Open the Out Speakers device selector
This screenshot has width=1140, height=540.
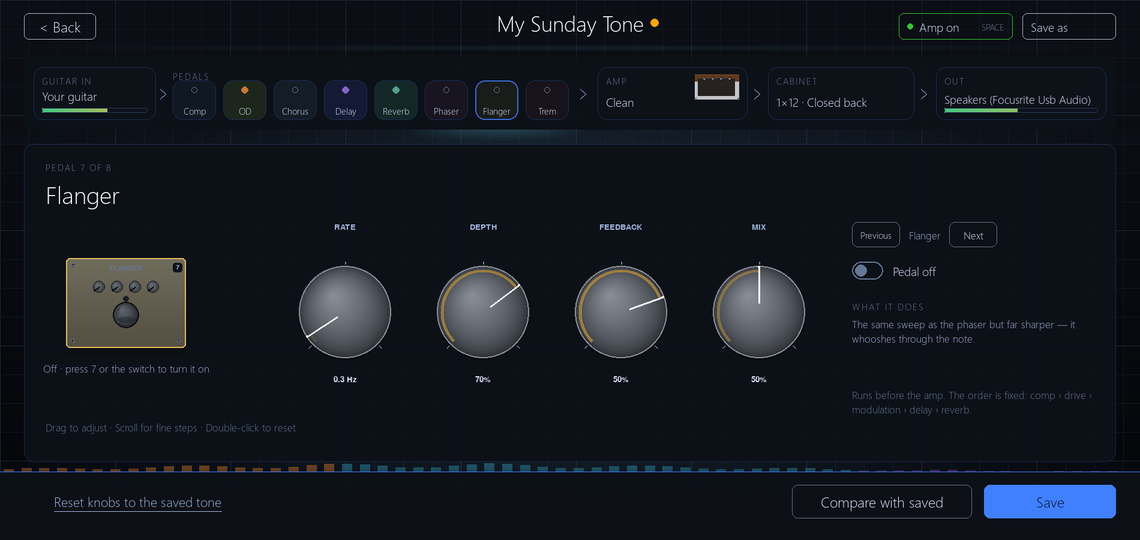tap(1021, 94)
